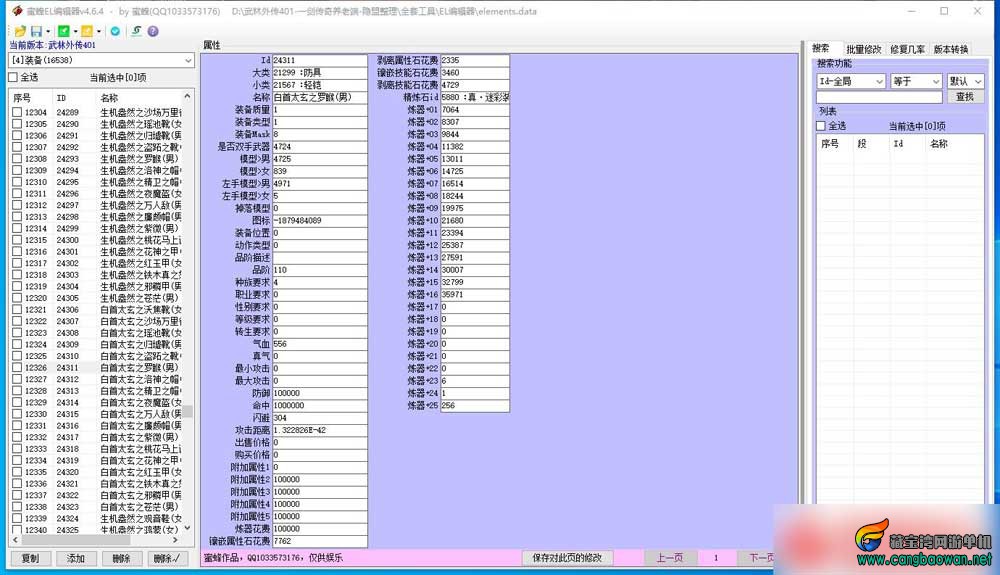The image size is (1000, 575).
Task: Switch to the 版本转换 tab
Action: click(950, 49)
